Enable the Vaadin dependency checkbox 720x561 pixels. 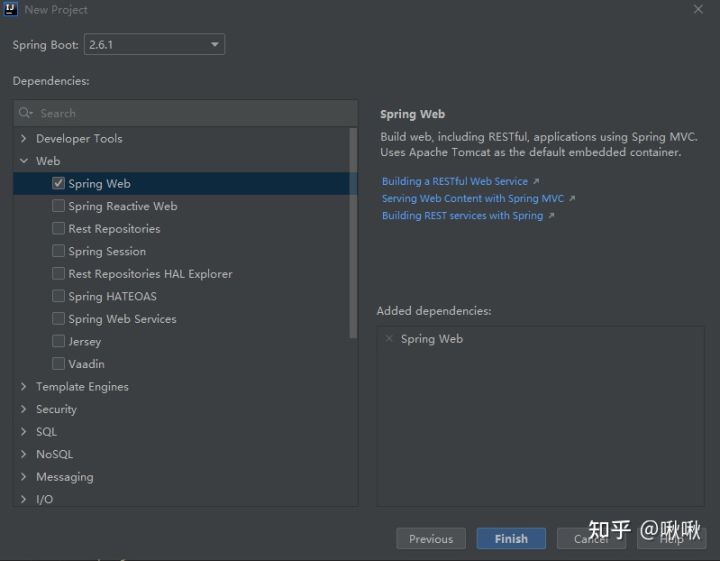pos(58,364)
